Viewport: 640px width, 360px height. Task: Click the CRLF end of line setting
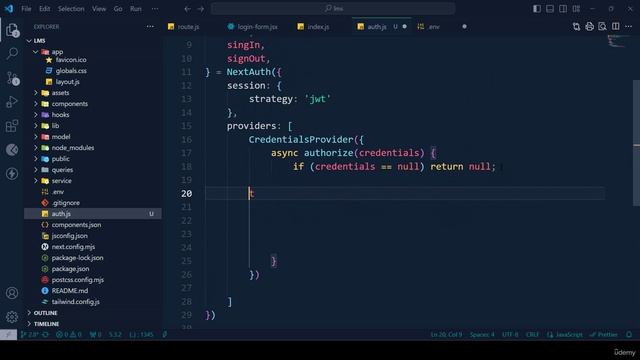[x=532, y=334]
